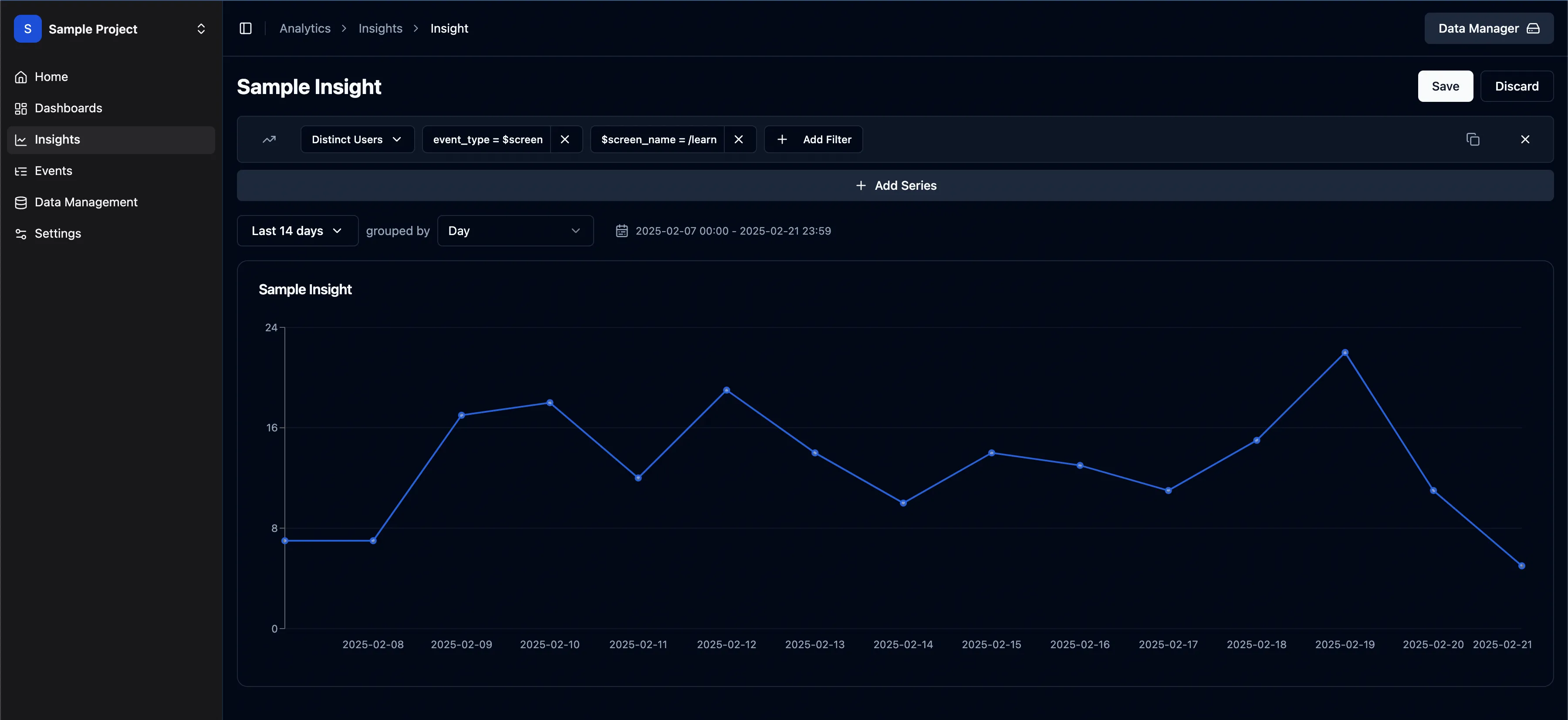Click the Events list icon

coord(21,172)
